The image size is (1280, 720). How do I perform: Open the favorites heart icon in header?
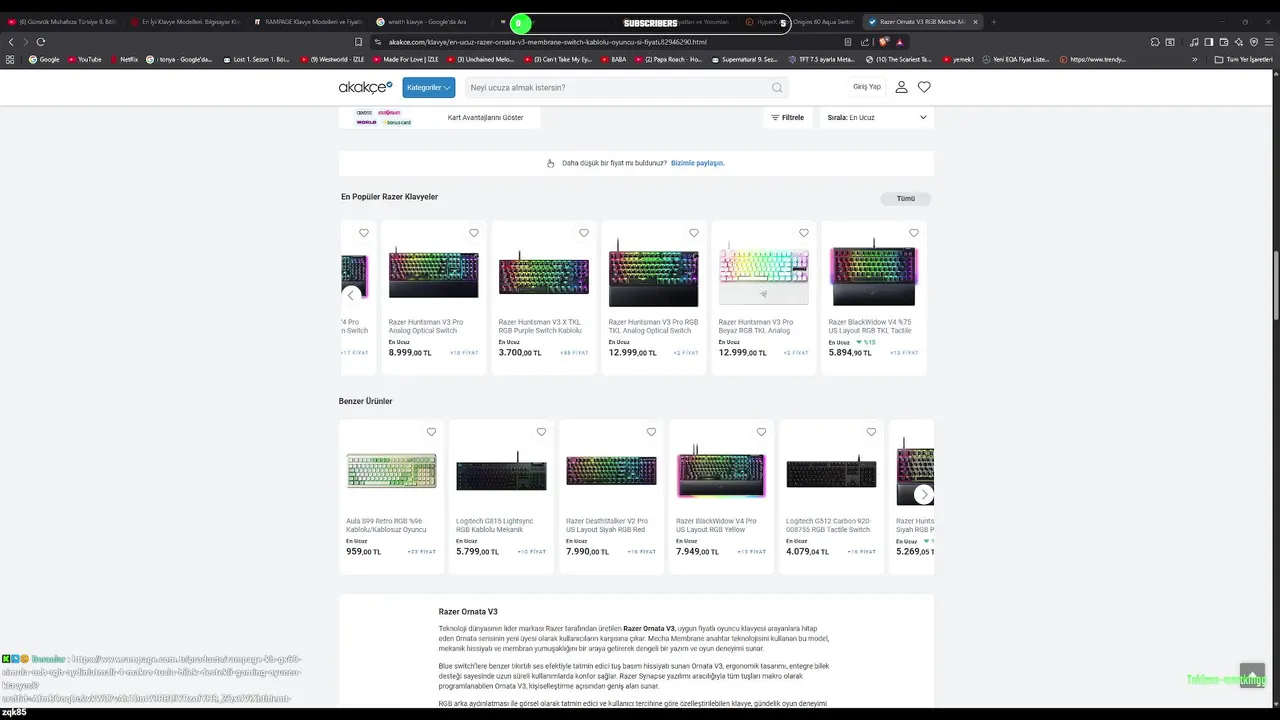tap(924, 87)
